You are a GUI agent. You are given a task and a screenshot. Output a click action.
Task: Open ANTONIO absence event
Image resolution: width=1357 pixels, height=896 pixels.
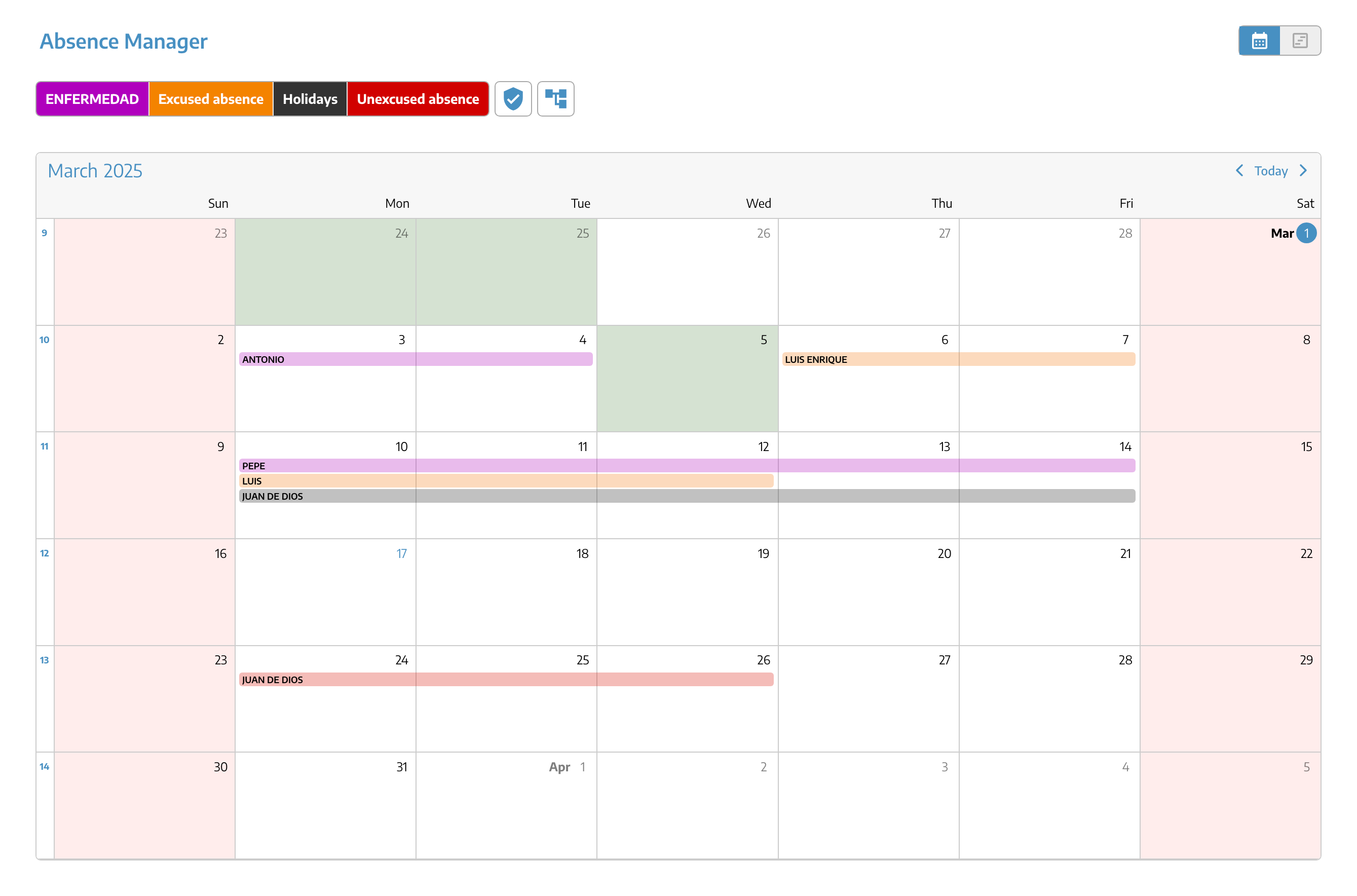click(x=416, y=359)
